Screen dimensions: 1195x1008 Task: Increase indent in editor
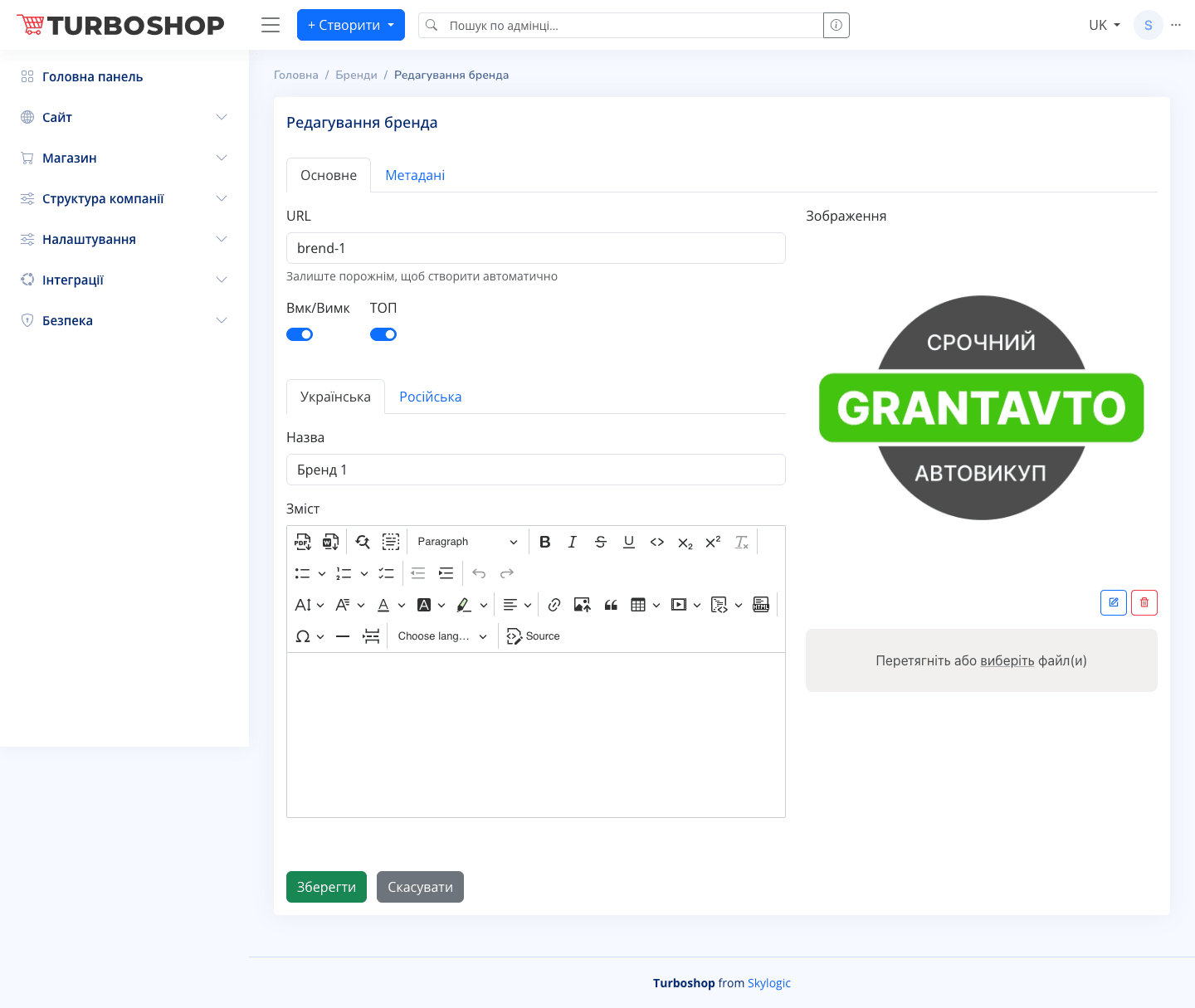(446, 573)
